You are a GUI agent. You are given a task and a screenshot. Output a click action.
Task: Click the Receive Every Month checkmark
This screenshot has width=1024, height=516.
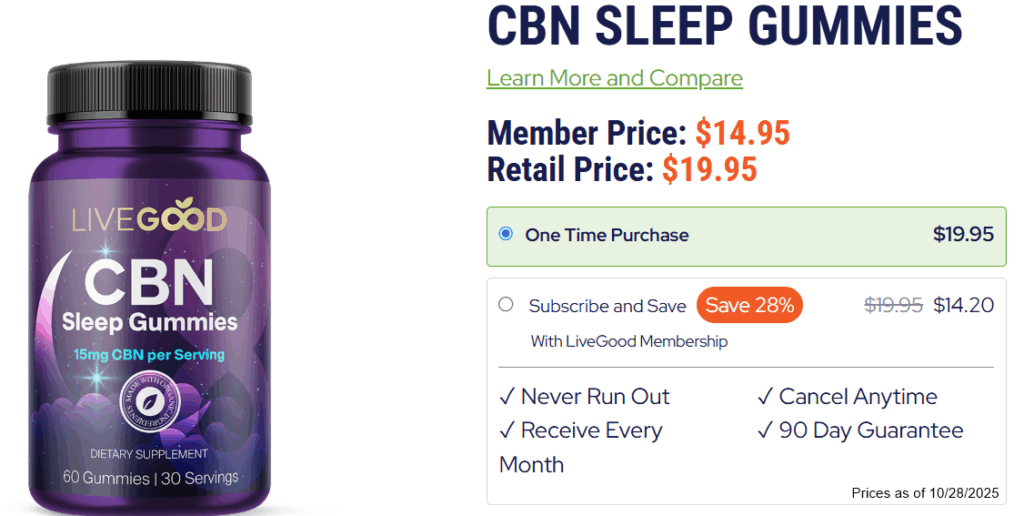[x=507, y=431]
